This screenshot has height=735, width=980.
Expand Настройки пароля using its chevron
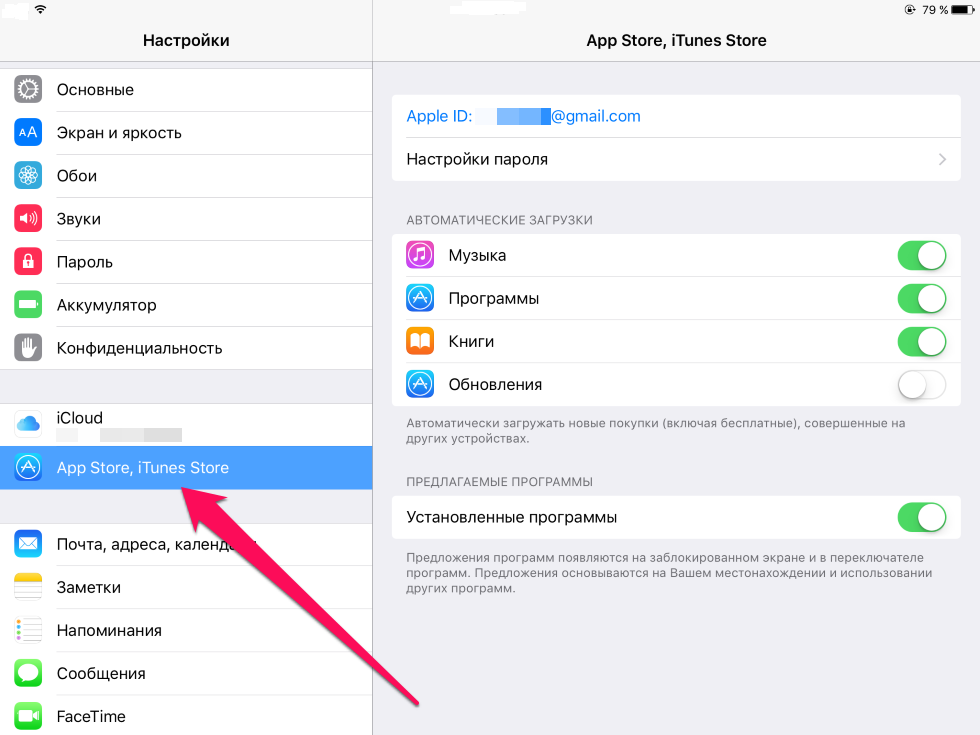(942, 160)
